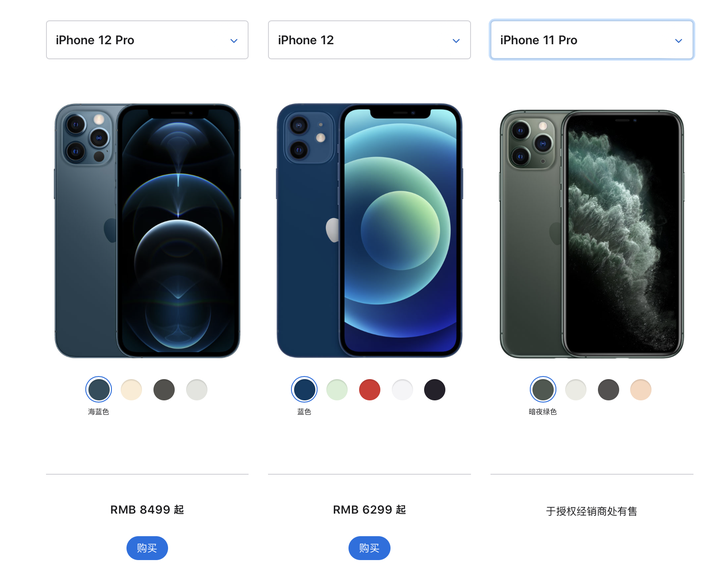Choose the silver color for iPhone 11 Pro
The image size is (720, 576).
pyautogui.click(x=576, y=390)
